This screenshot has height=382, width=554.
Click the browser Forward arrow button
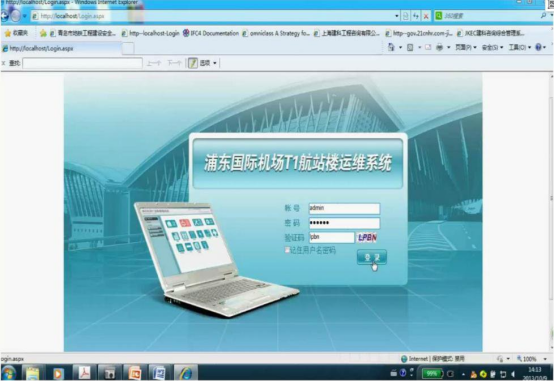15,16
